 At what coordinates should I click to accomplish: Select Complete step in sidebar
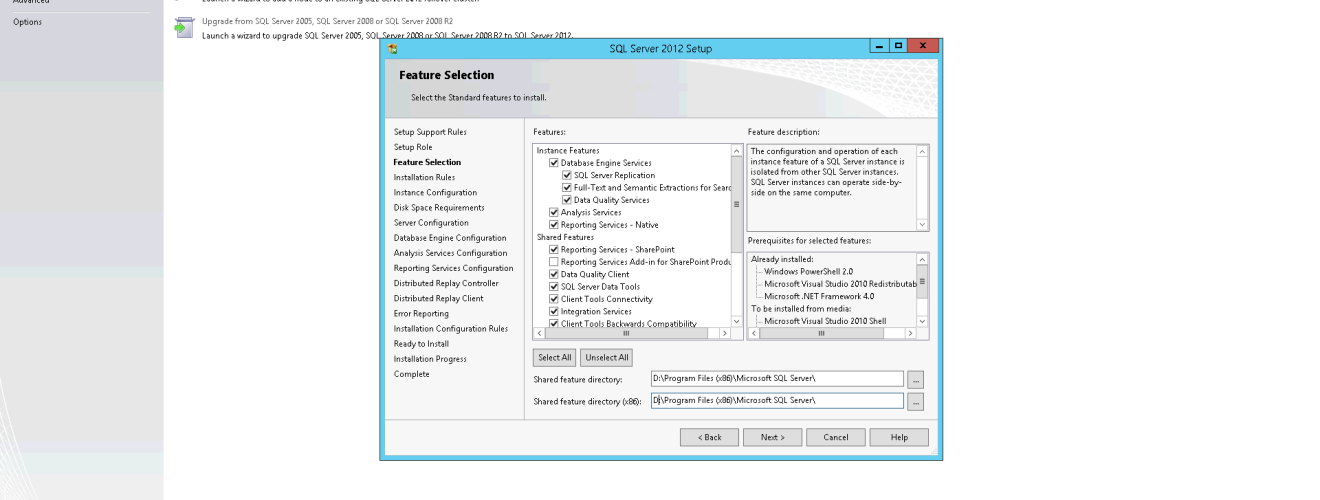[411, 374]
